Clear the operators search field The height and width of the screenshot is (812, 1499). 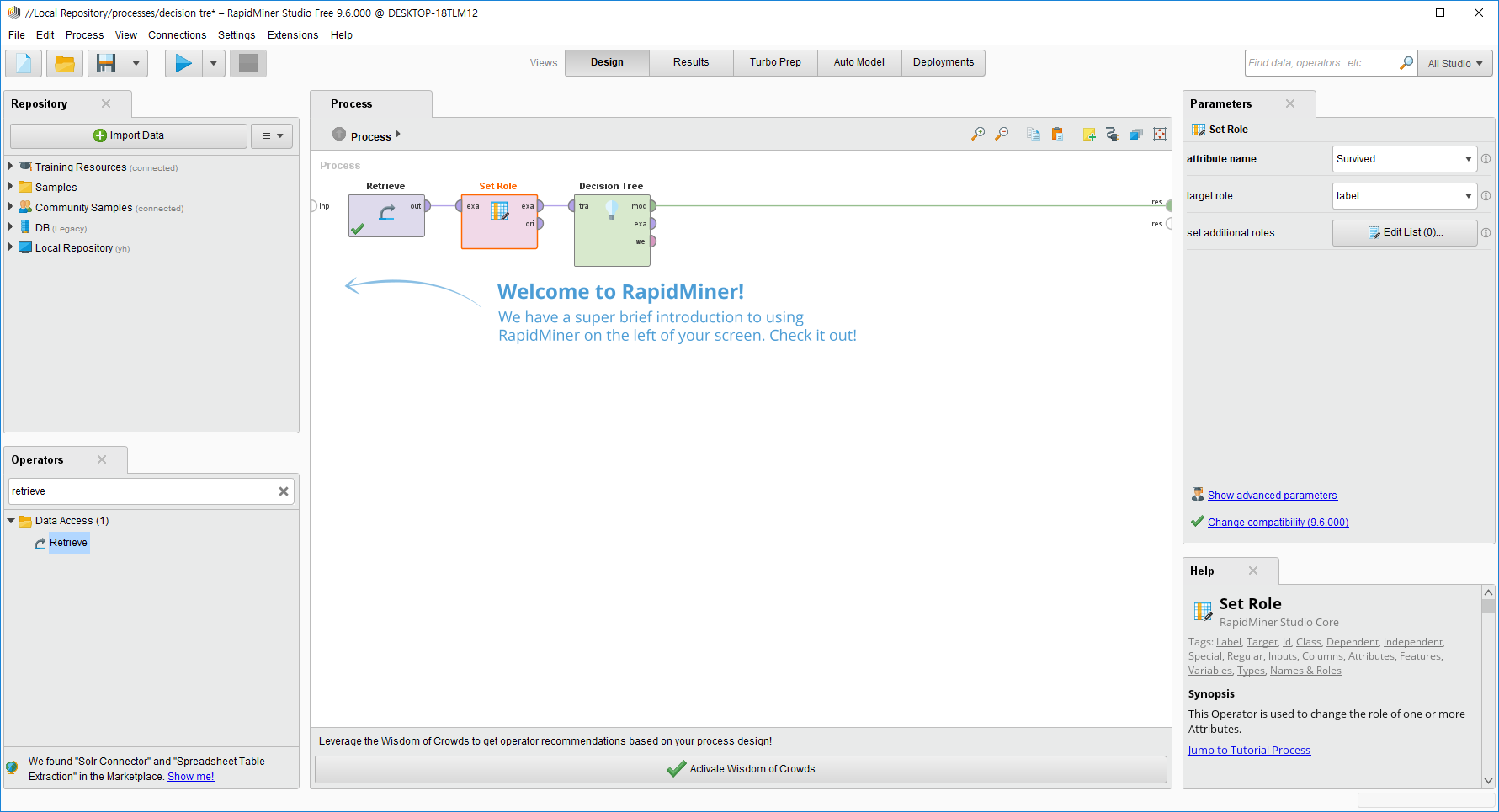[x=284, y=491]
